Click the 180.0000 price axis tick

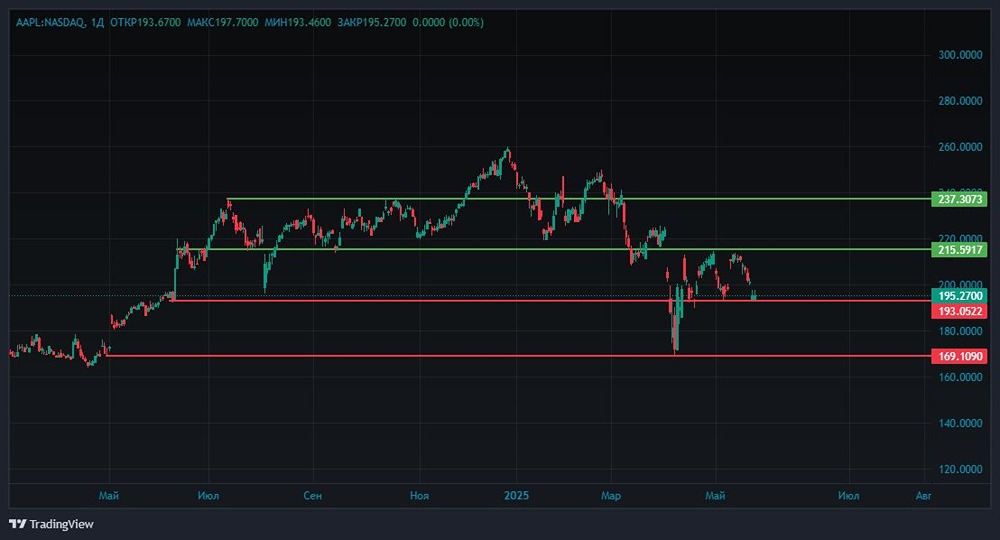coord(960,331)
